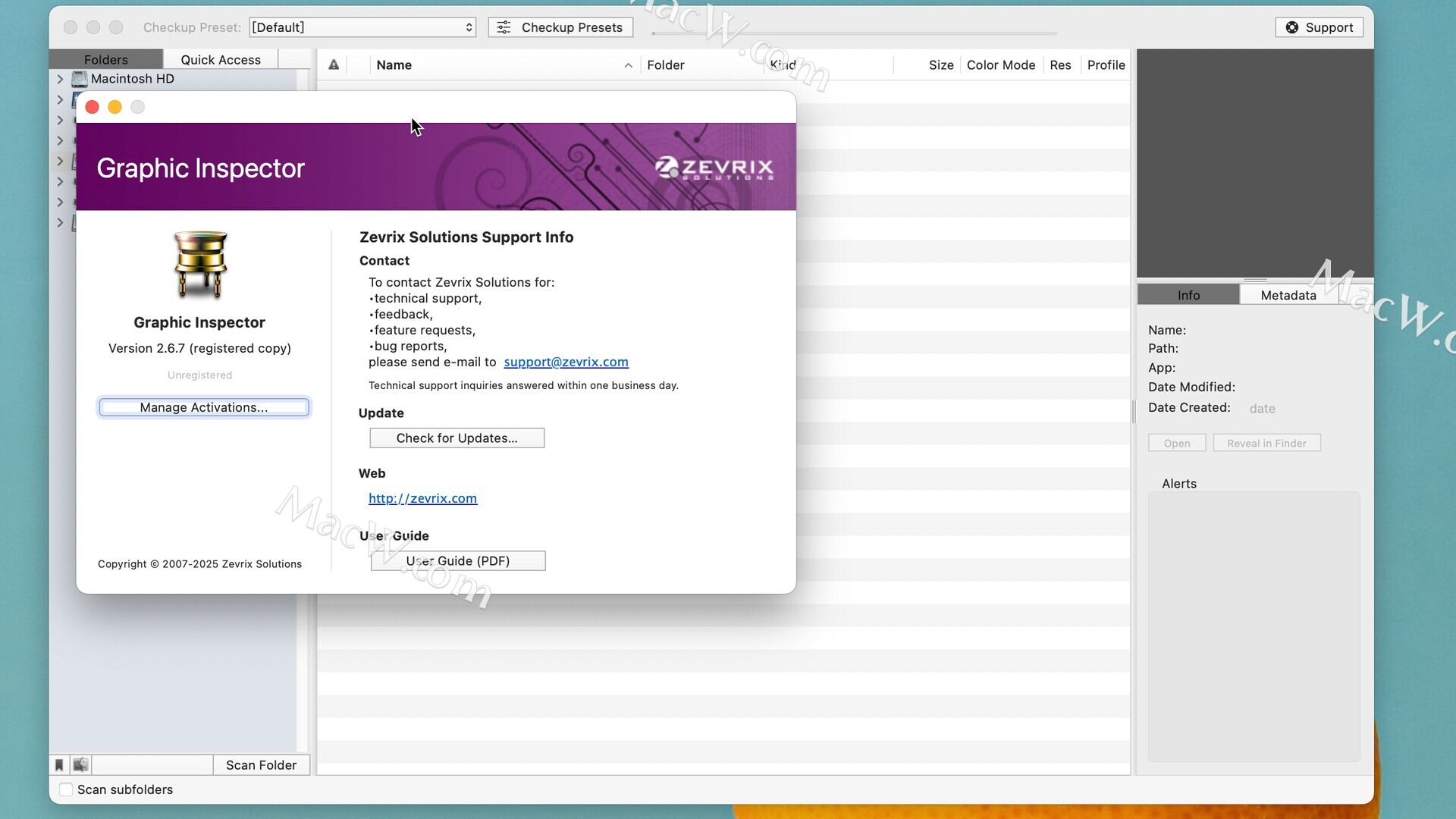Viewport: 1456px width, 819px height.
Task: Open the support@zevrix.com email link
Action: [566, 362]
